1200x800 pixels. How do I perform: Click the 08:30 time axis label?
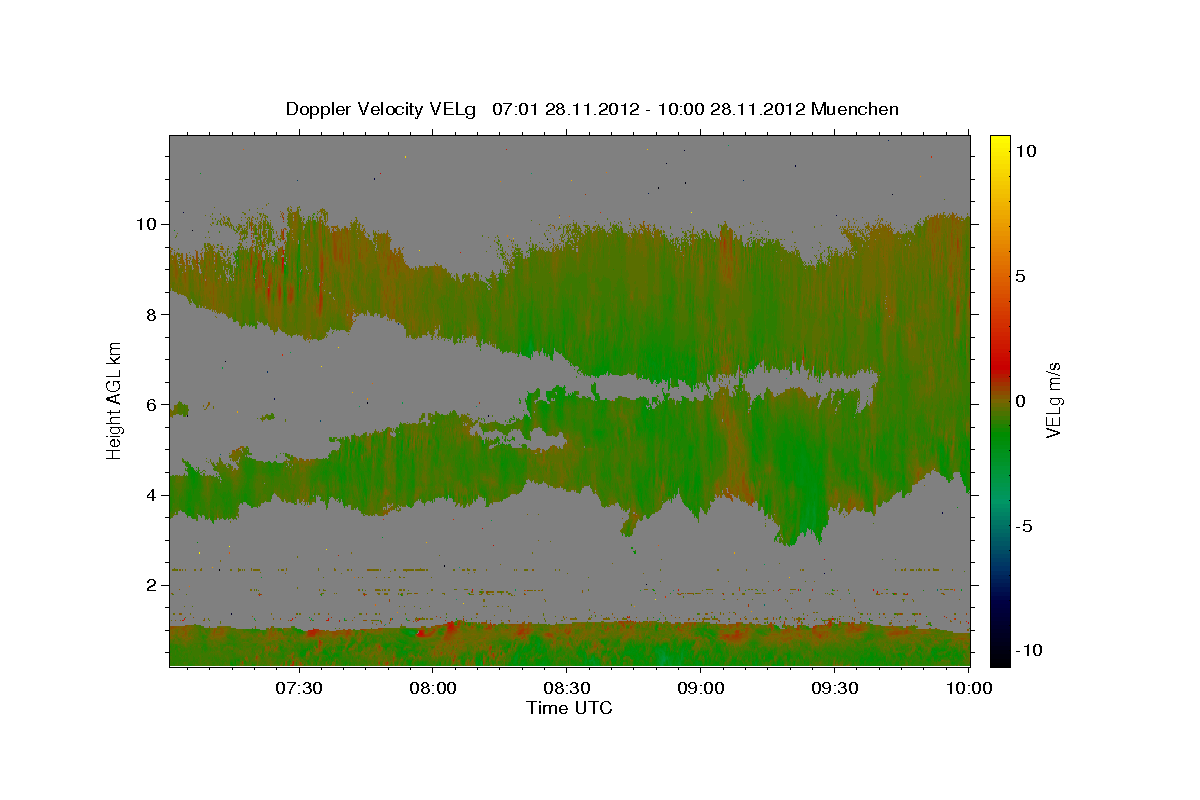pyautogui.click(x=566, y=688)
